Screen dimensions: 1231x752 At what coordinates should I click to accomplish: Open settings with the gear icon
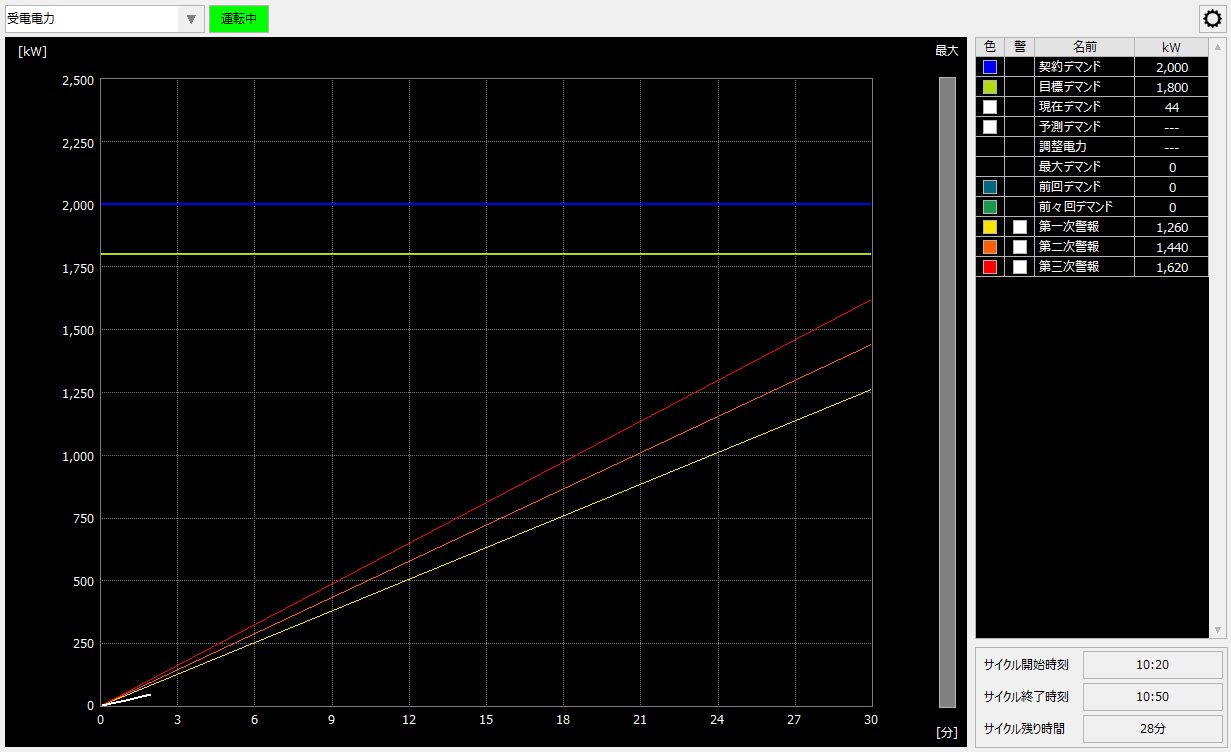[x=1212, y=19]
